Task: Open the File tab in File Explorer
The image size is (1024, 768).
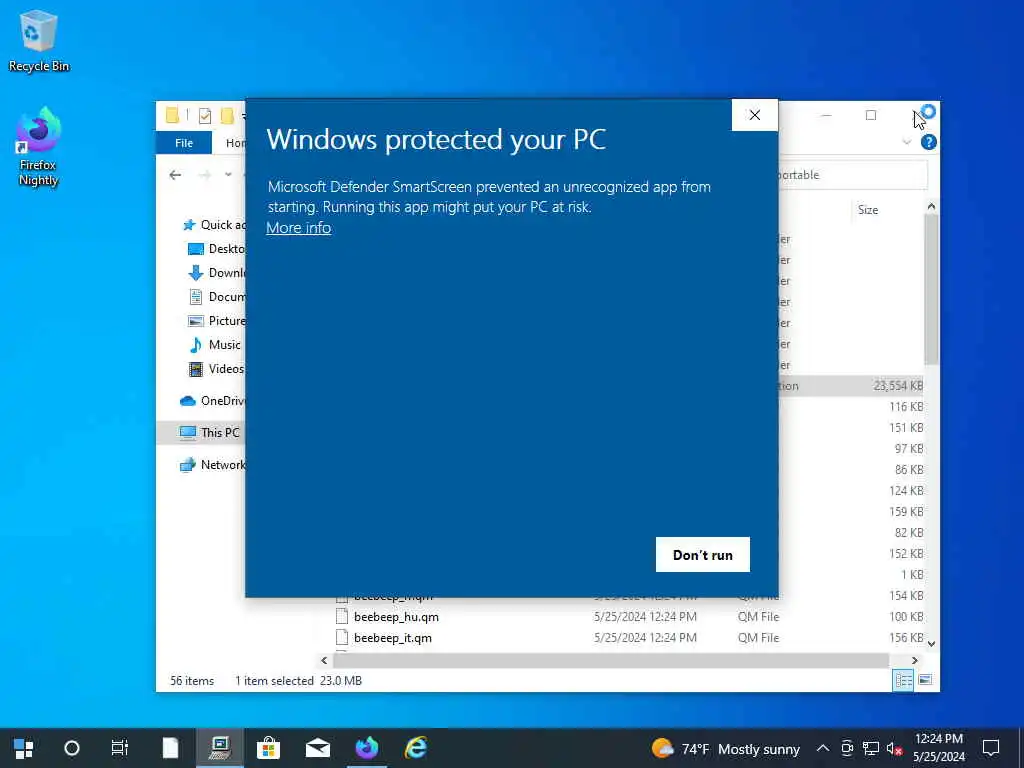Action: tap(184, 142)
